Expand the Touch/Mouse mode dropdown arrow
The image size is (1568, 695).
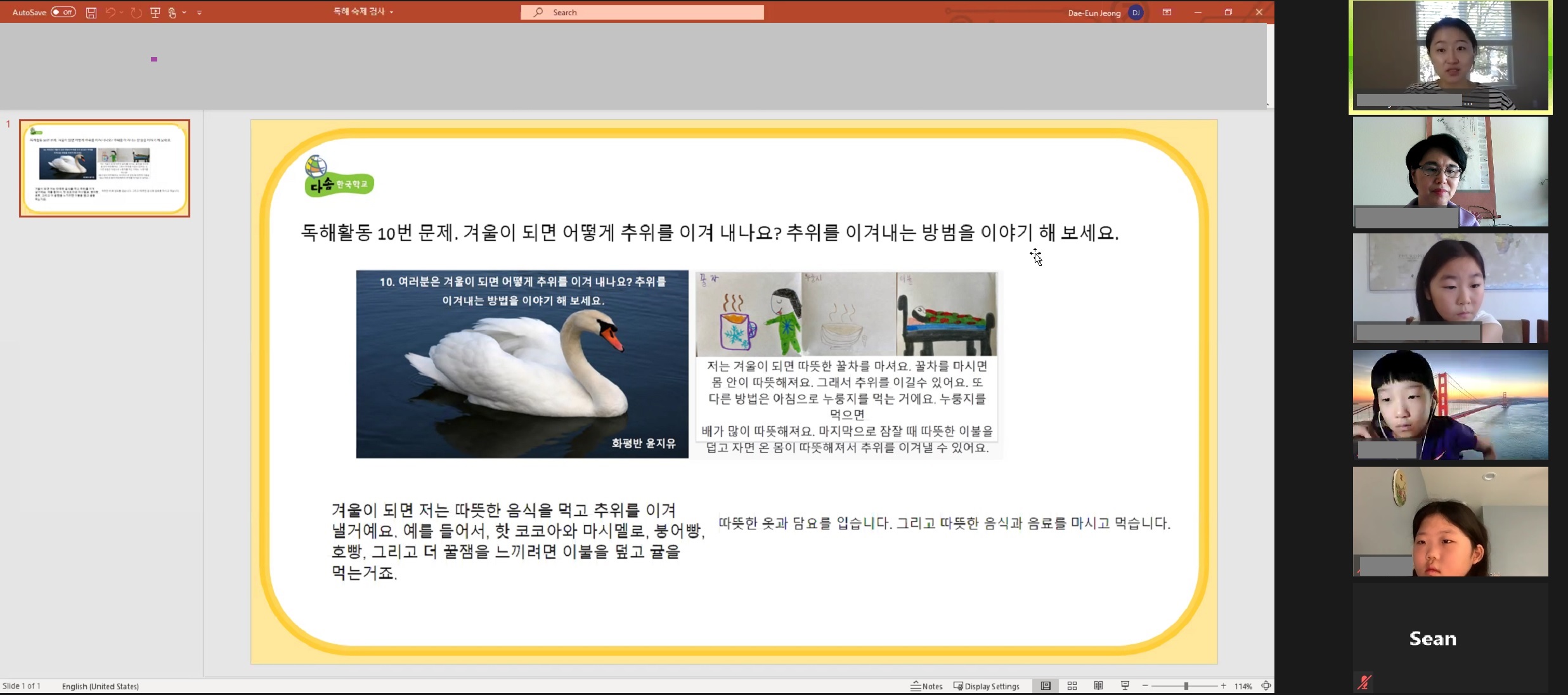[x=185, y=12]
